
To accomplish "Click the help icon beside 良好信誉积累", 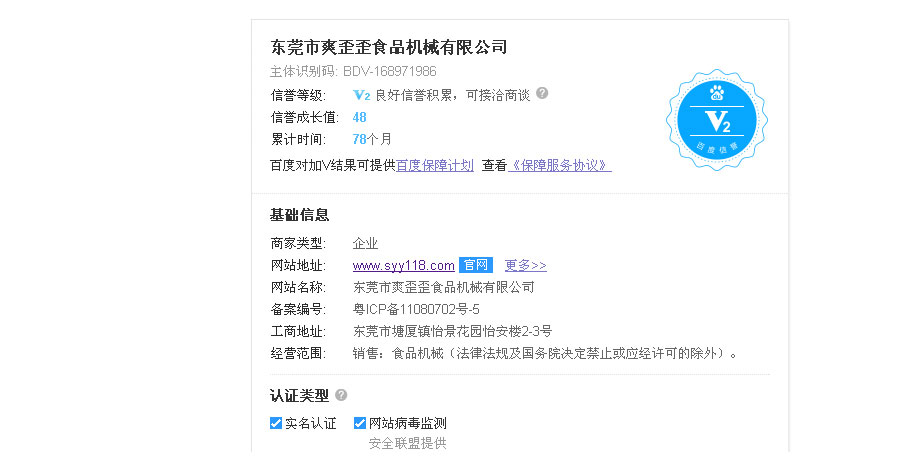I will [542, 93].
